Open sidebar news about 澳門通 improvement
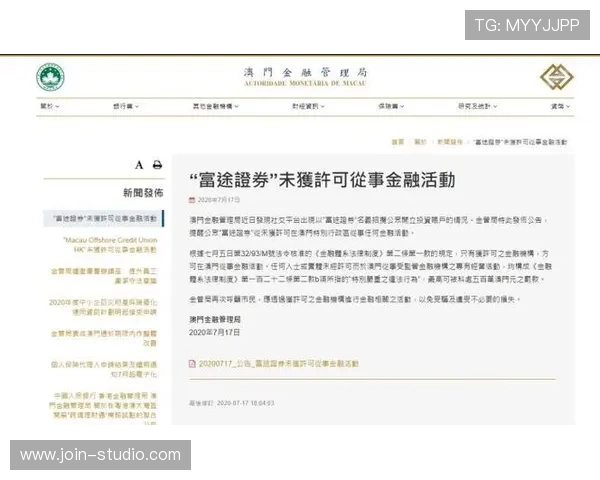Viewport: 600px width, 480px height. click(104, 338)
